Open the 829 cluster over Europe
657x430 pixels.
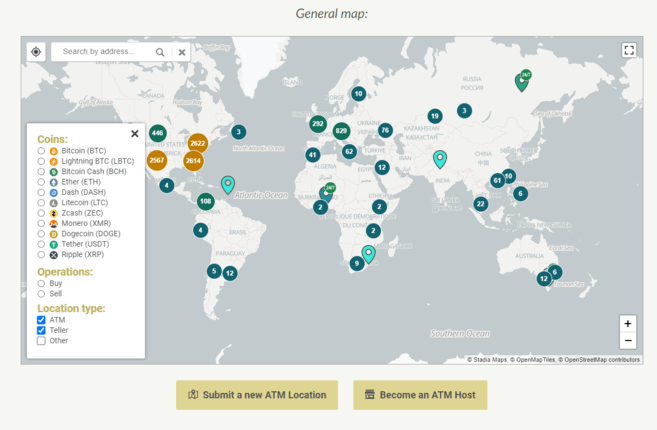[341, 131]
